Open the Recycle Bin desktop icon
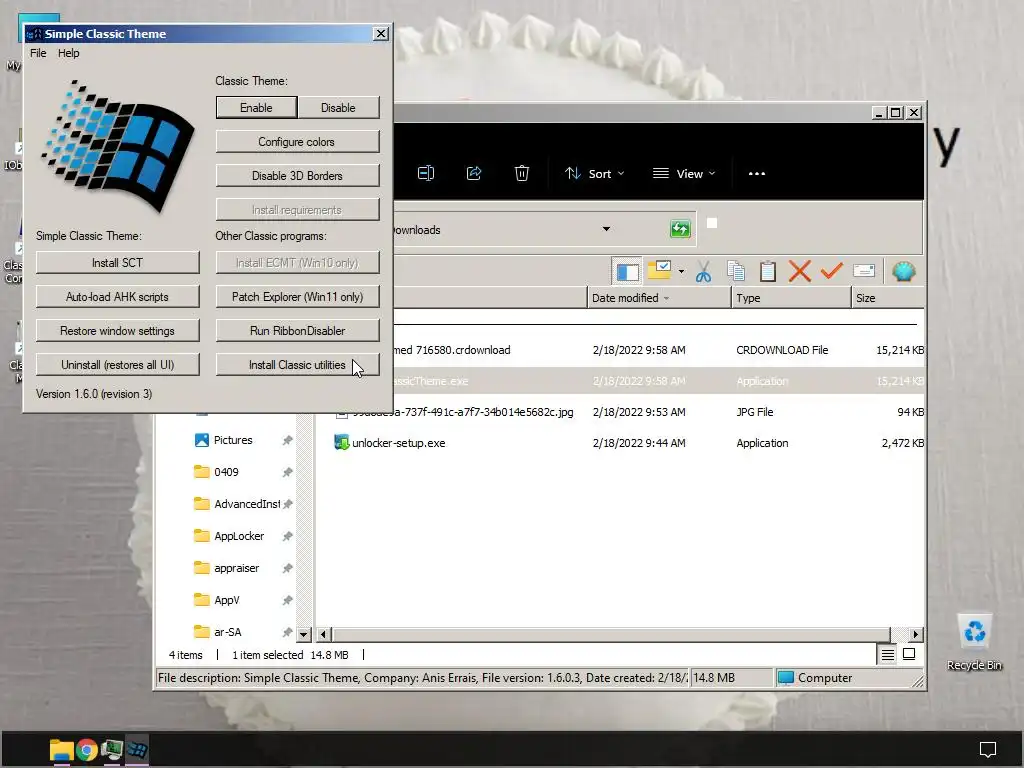 [x=974, y=642]
